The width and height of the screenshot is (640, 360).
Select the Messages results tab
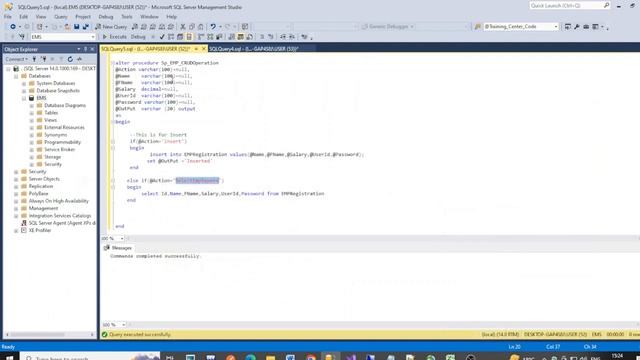[118, 248]
